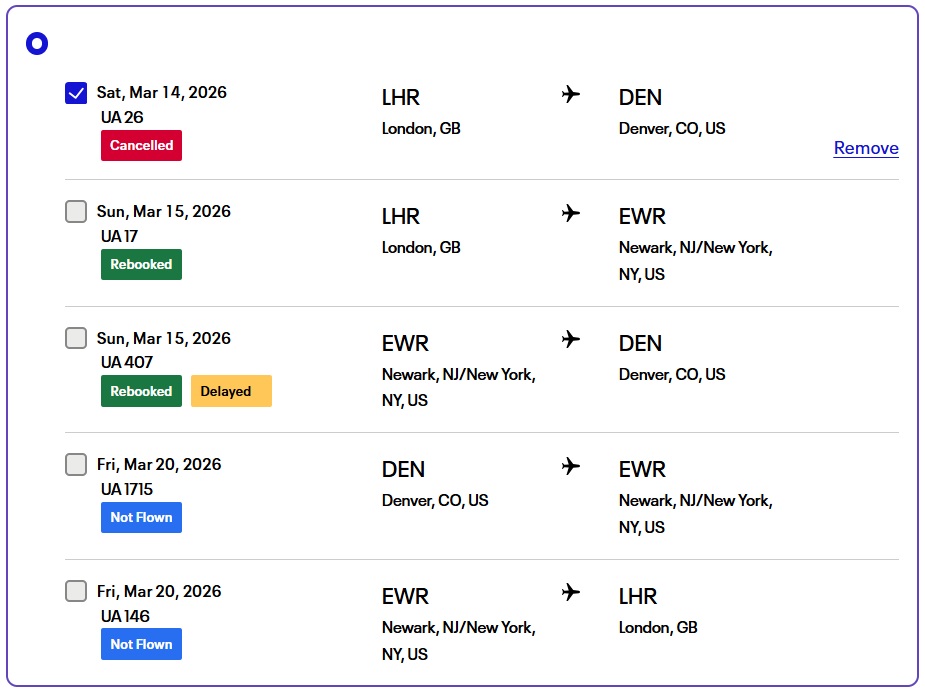Click the UA 146 flight number text
The height and width of the screenshot is (695, 925).
pyautogui.click(x=125, y=616)
